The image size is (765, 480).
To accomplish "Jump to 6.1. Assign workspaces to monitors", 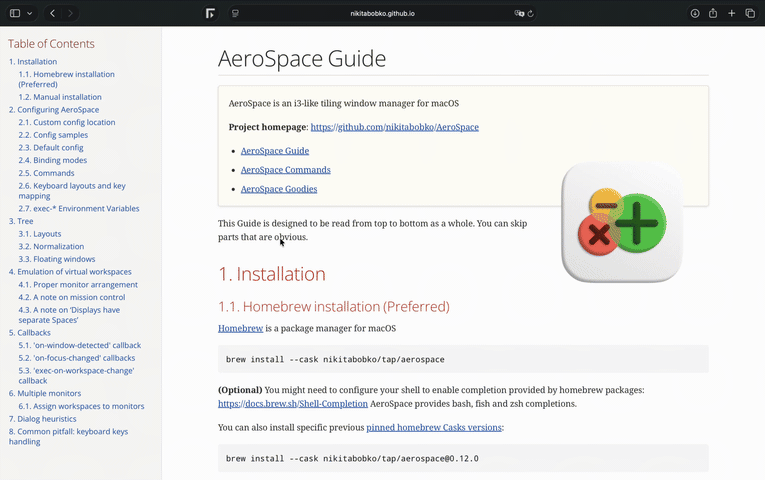I will (81, 406).
